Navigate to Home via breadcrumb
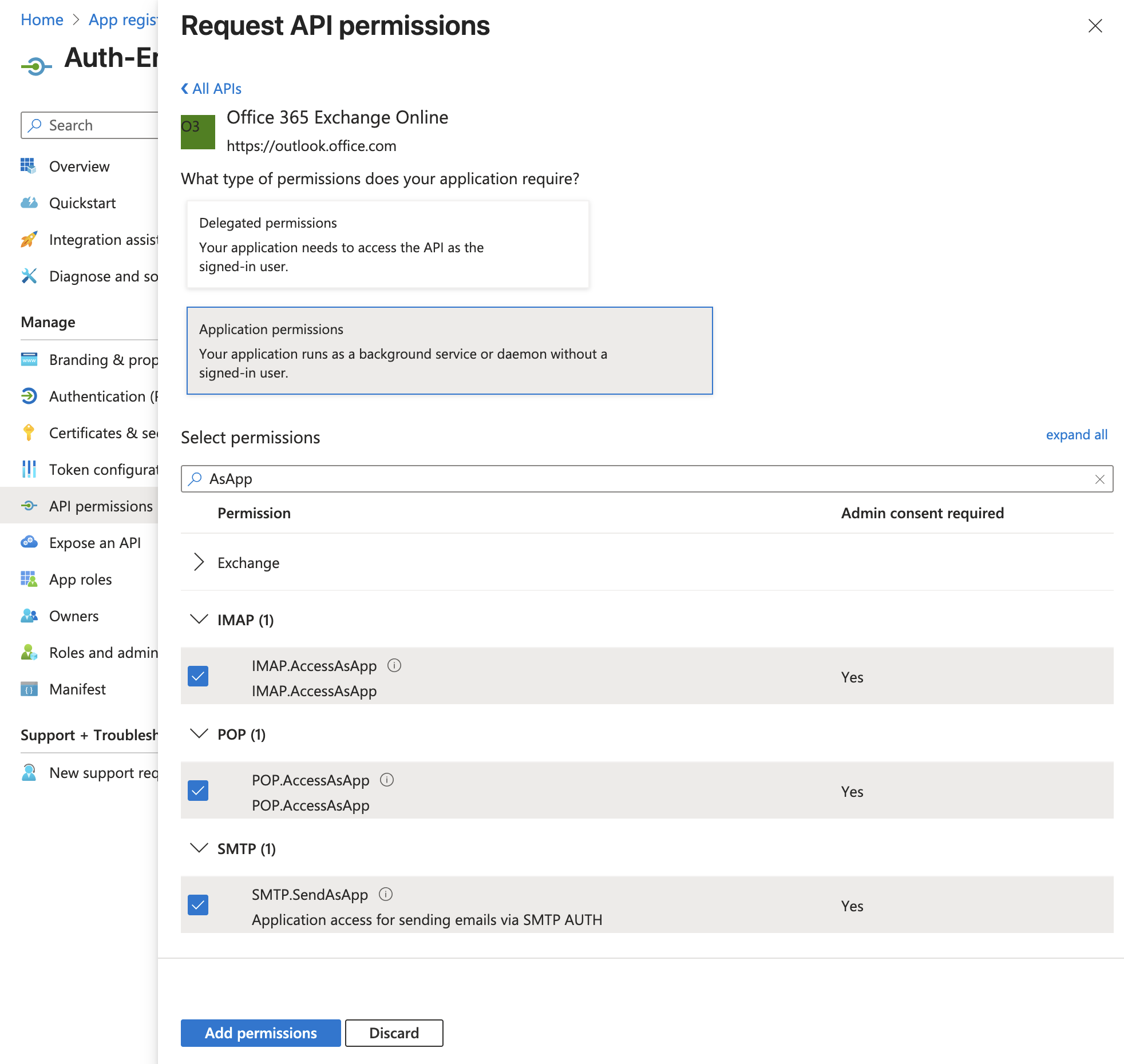The width and height of the screenshot is (1124, 1064). pyautogui.click(x=41, y=19)
